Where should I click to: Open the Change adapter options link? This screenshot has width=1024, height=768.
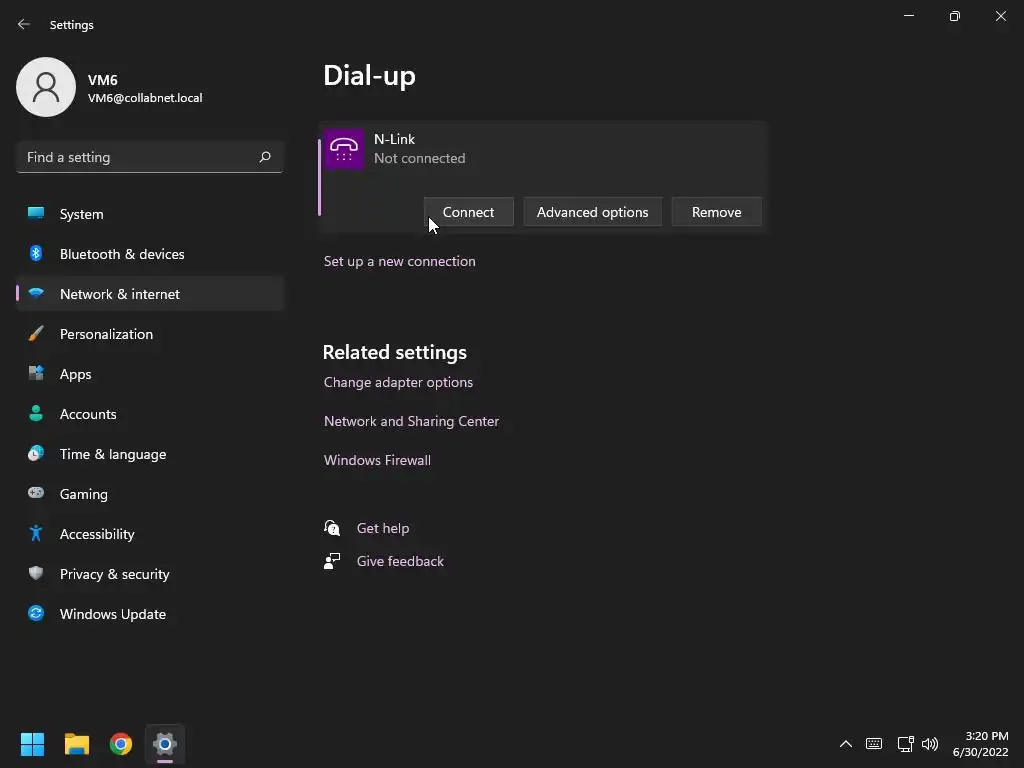[398, 382]
